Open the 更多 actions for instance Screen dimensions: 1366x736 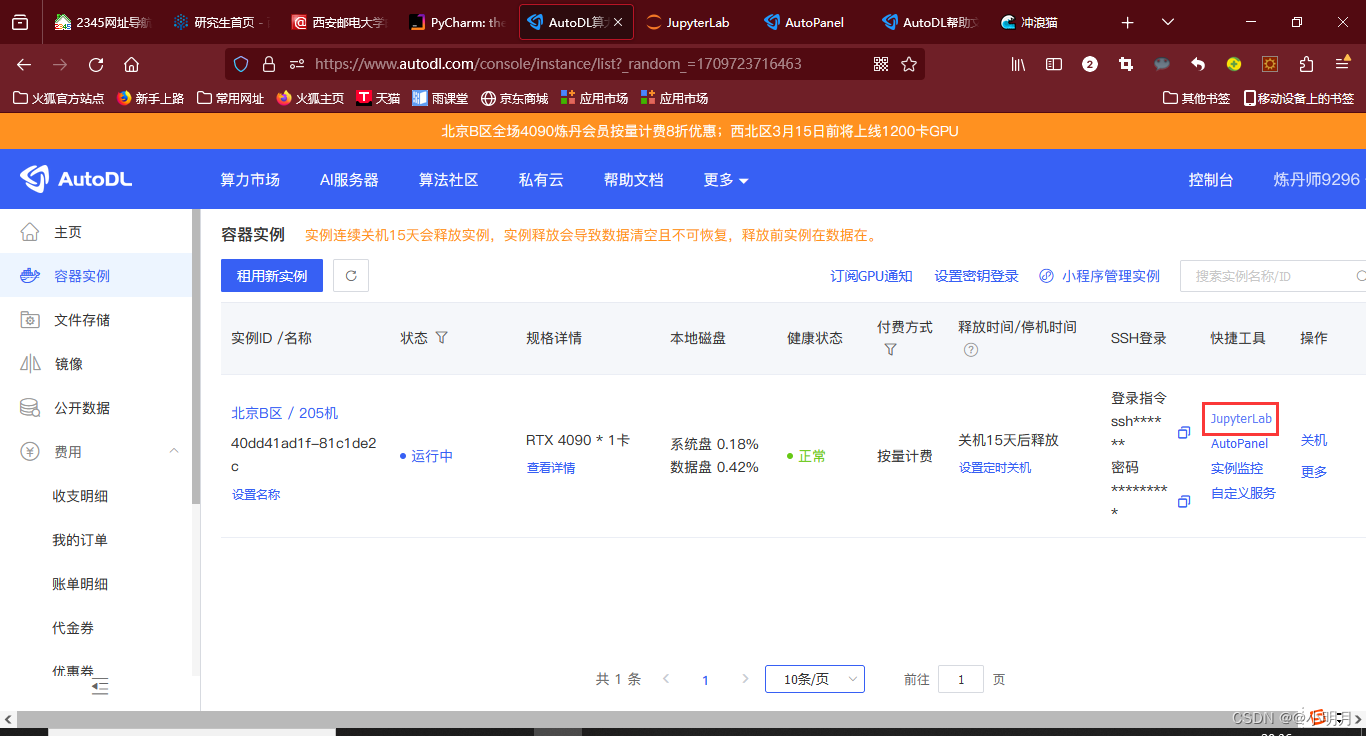click(1314, 472)
